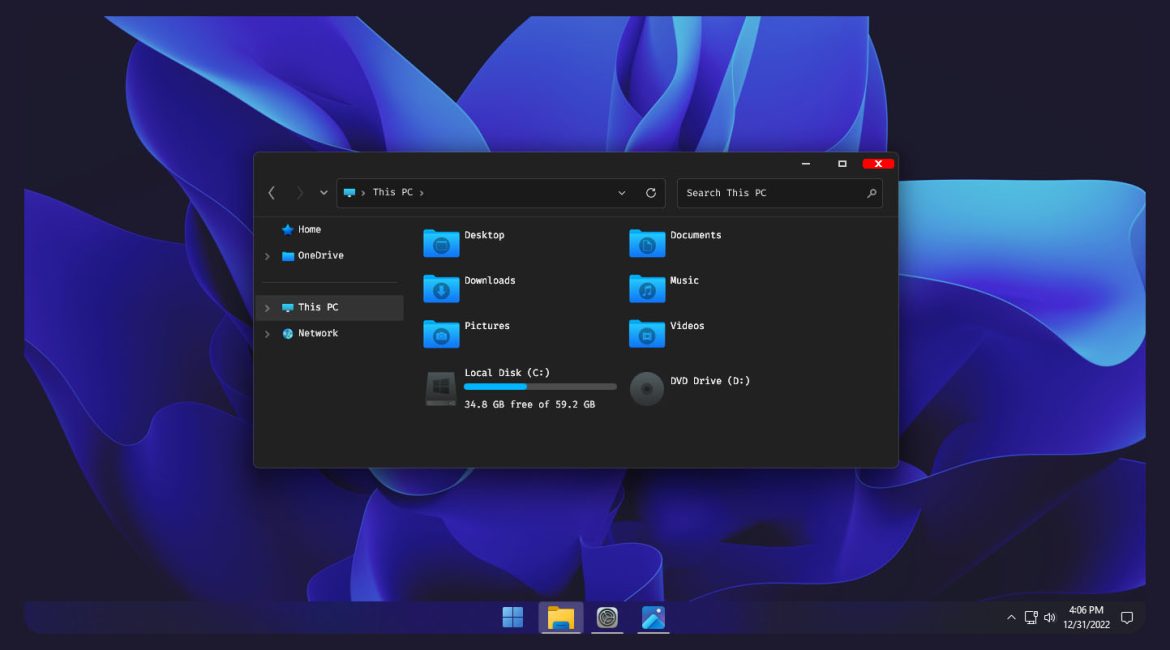Expand the Network tree node
Viewport: 1170px width, 650px height.
267,334
